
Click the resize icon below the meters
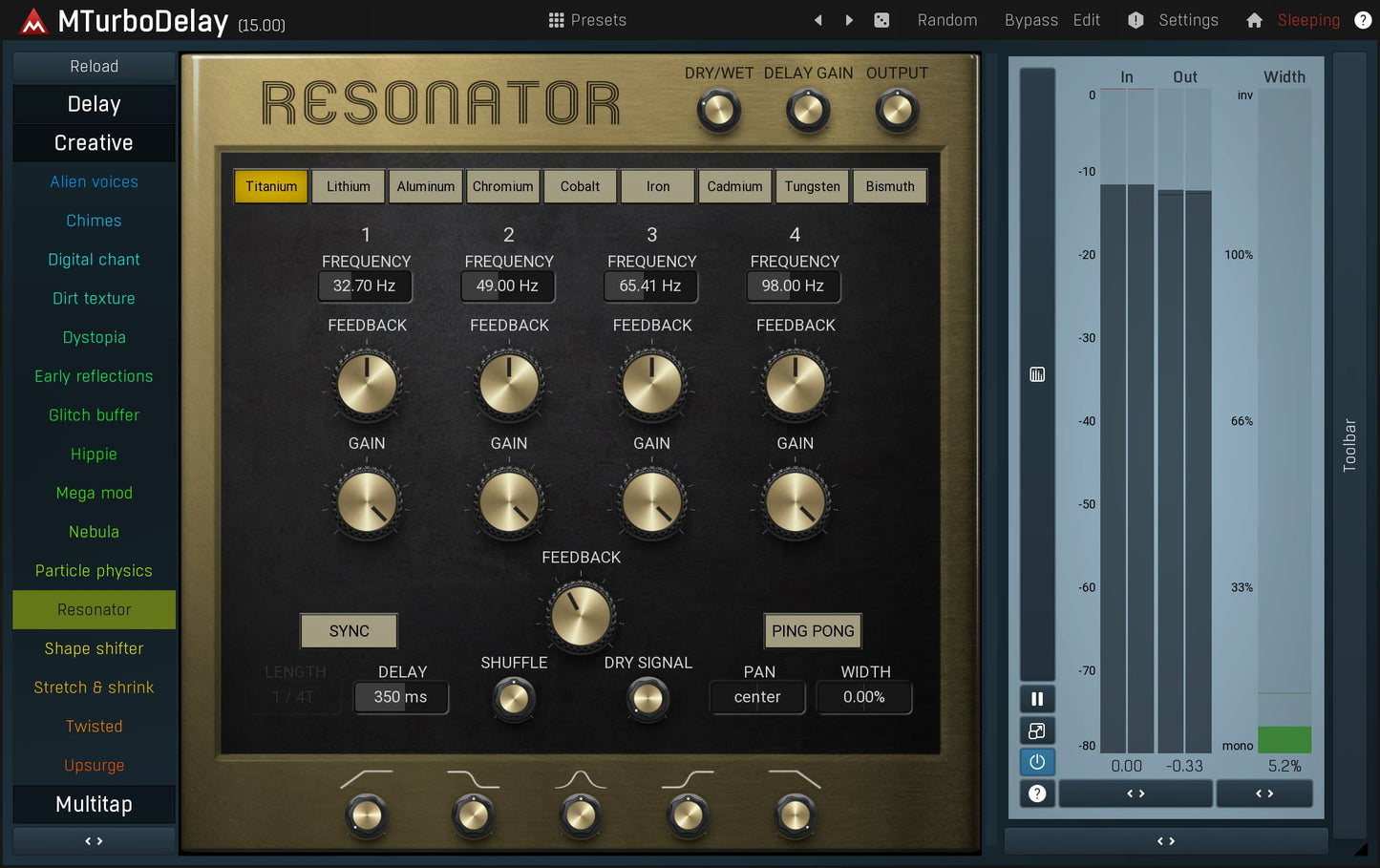(x=1037, y=730)
